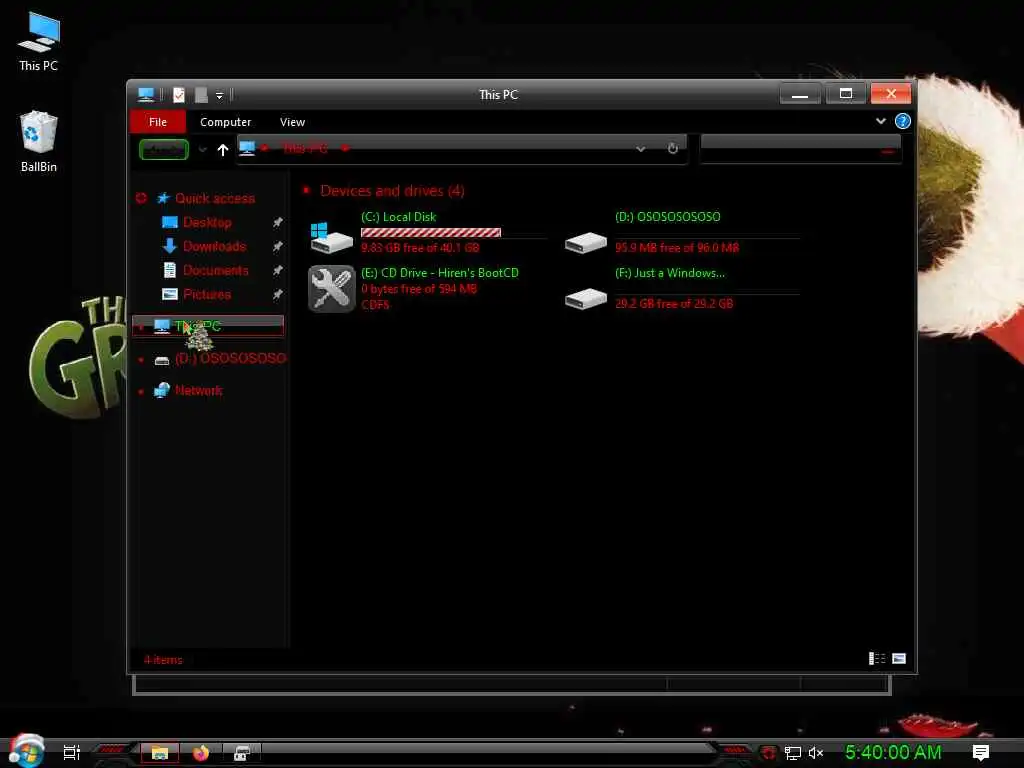Click the red tray icon
Image resolution: width=1024 pixels, height=768 pixels.
pyautogui.click(x=769, y=753)
